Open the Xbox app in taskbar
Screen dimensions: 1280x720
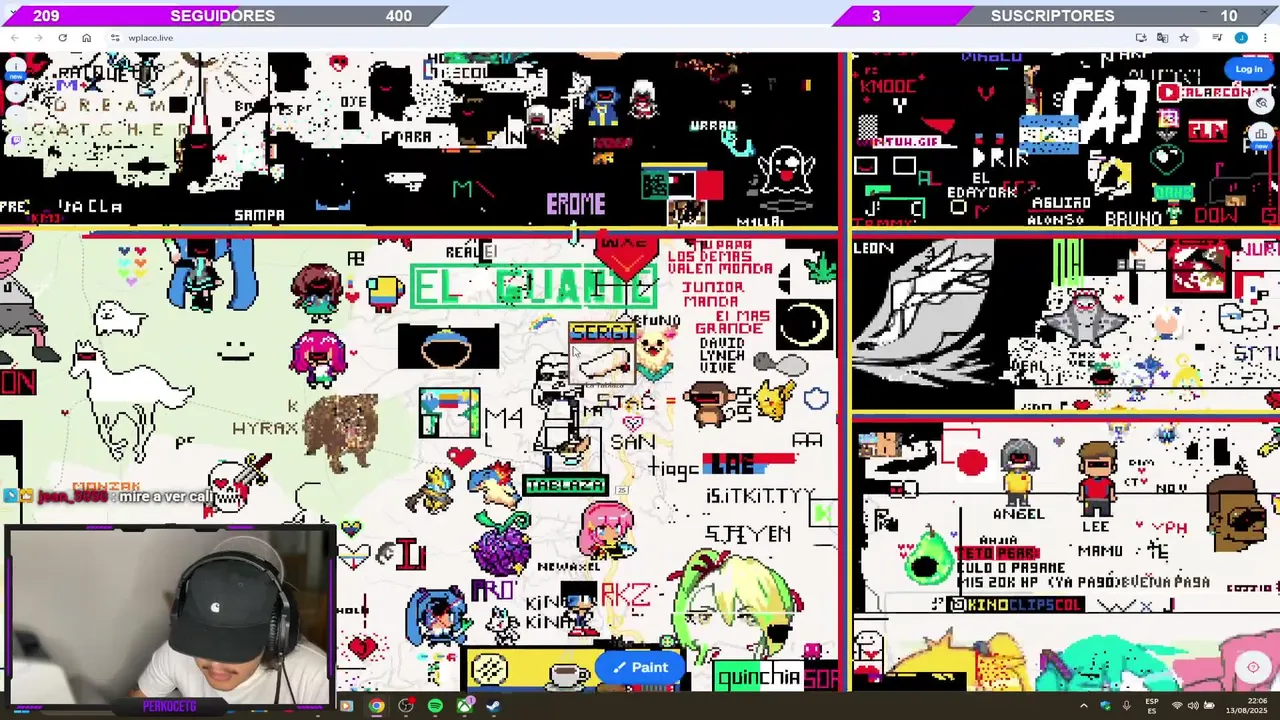pyautogui.click(x=464, y=706)
